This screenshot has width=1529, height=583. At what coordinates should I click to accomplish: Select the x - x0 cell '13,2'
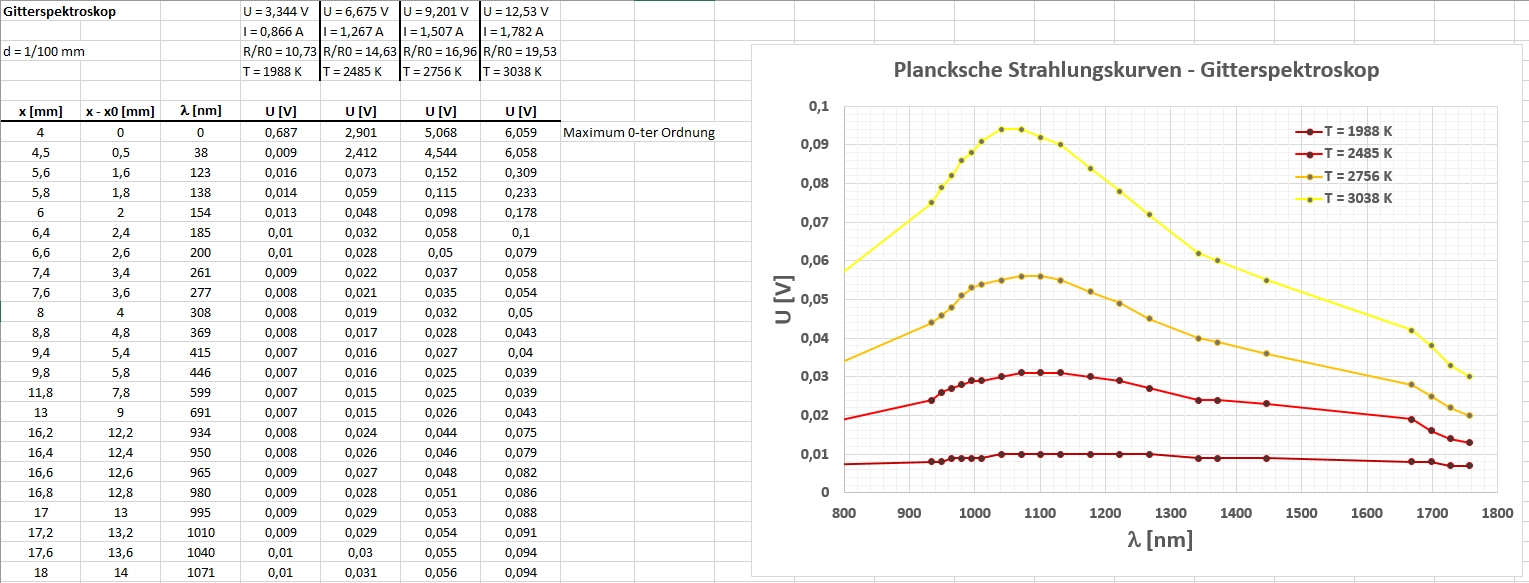click(x=120, y=532)
